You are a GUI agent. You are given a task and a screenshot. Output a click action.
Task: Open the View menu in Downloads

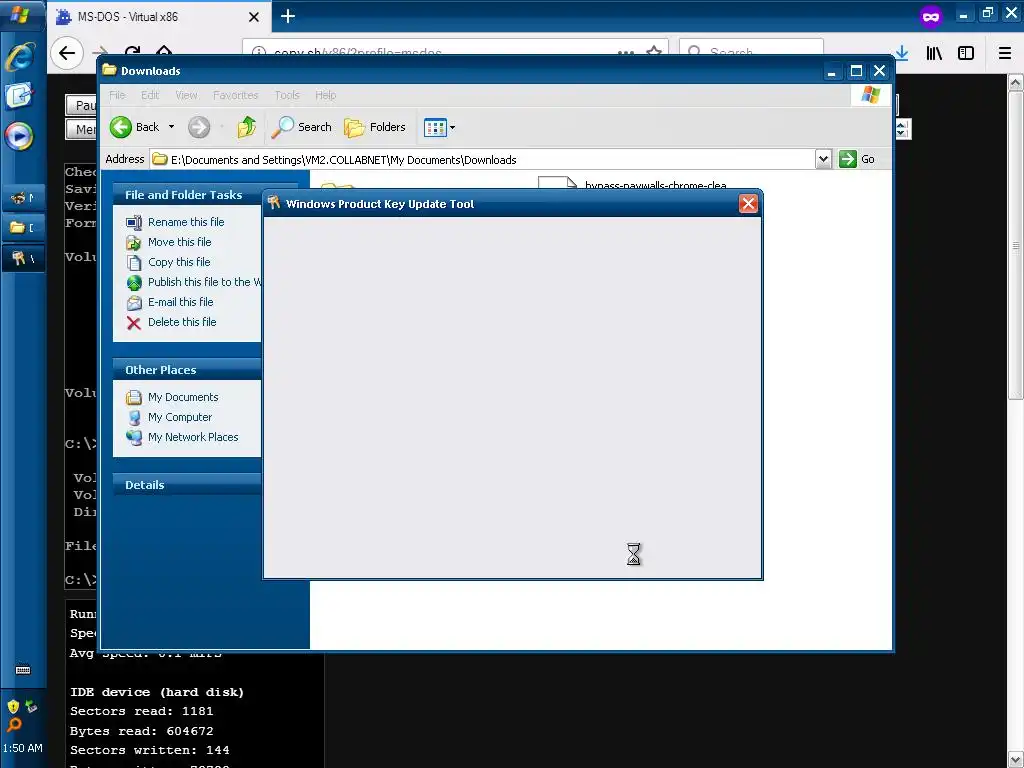186,95
